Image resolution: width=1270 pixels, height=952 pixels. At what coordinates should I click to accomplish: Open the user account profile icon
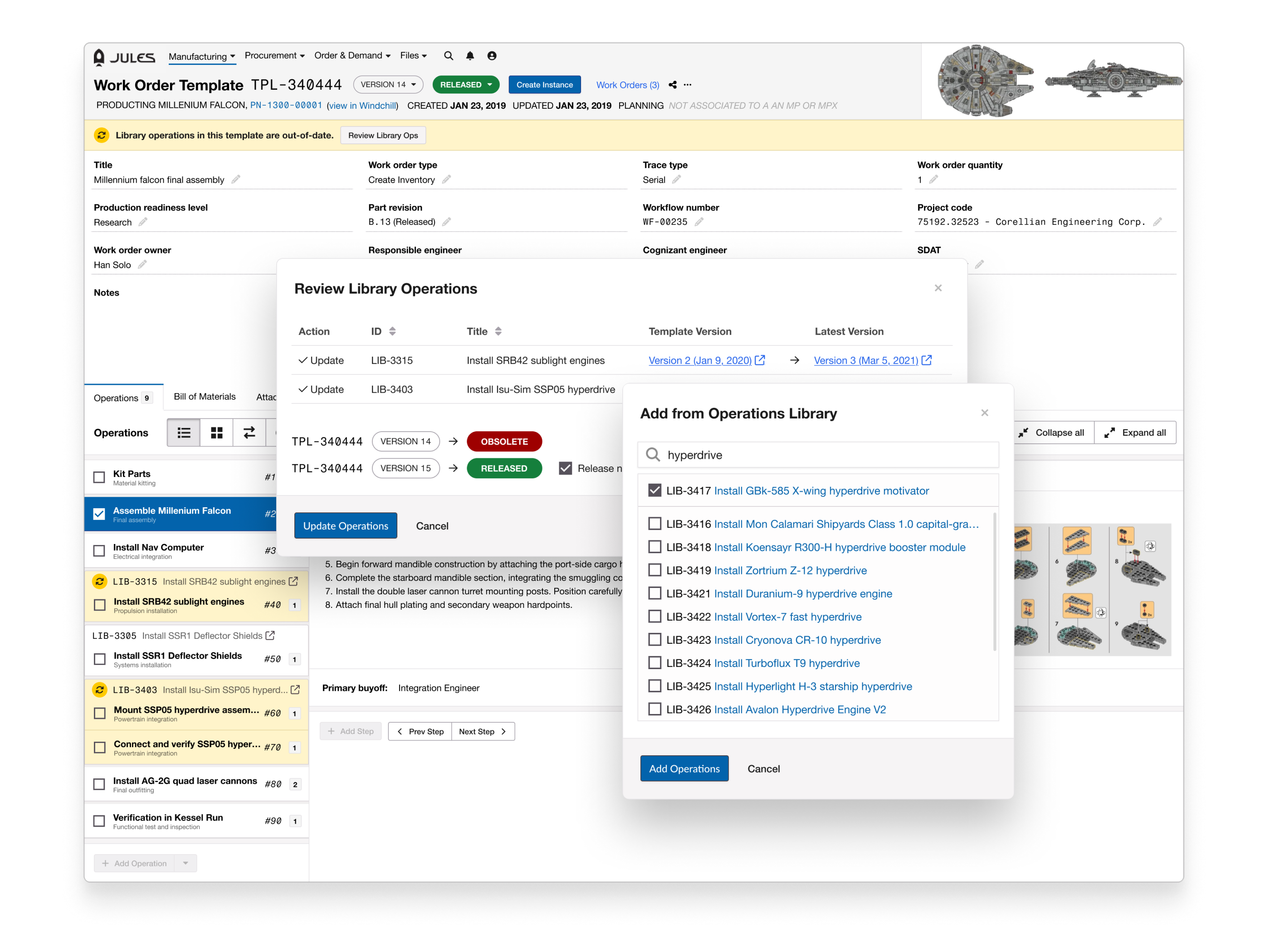click(492, 56)
